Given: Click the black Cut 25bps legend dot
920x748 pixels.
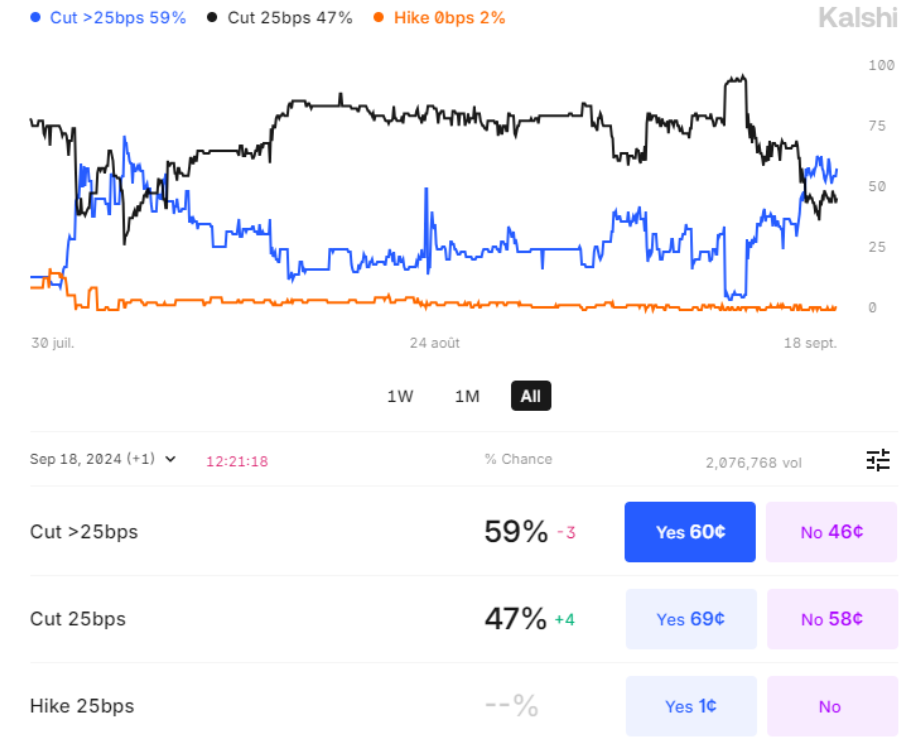Looking at the screenshot, I should coord(213,18).
